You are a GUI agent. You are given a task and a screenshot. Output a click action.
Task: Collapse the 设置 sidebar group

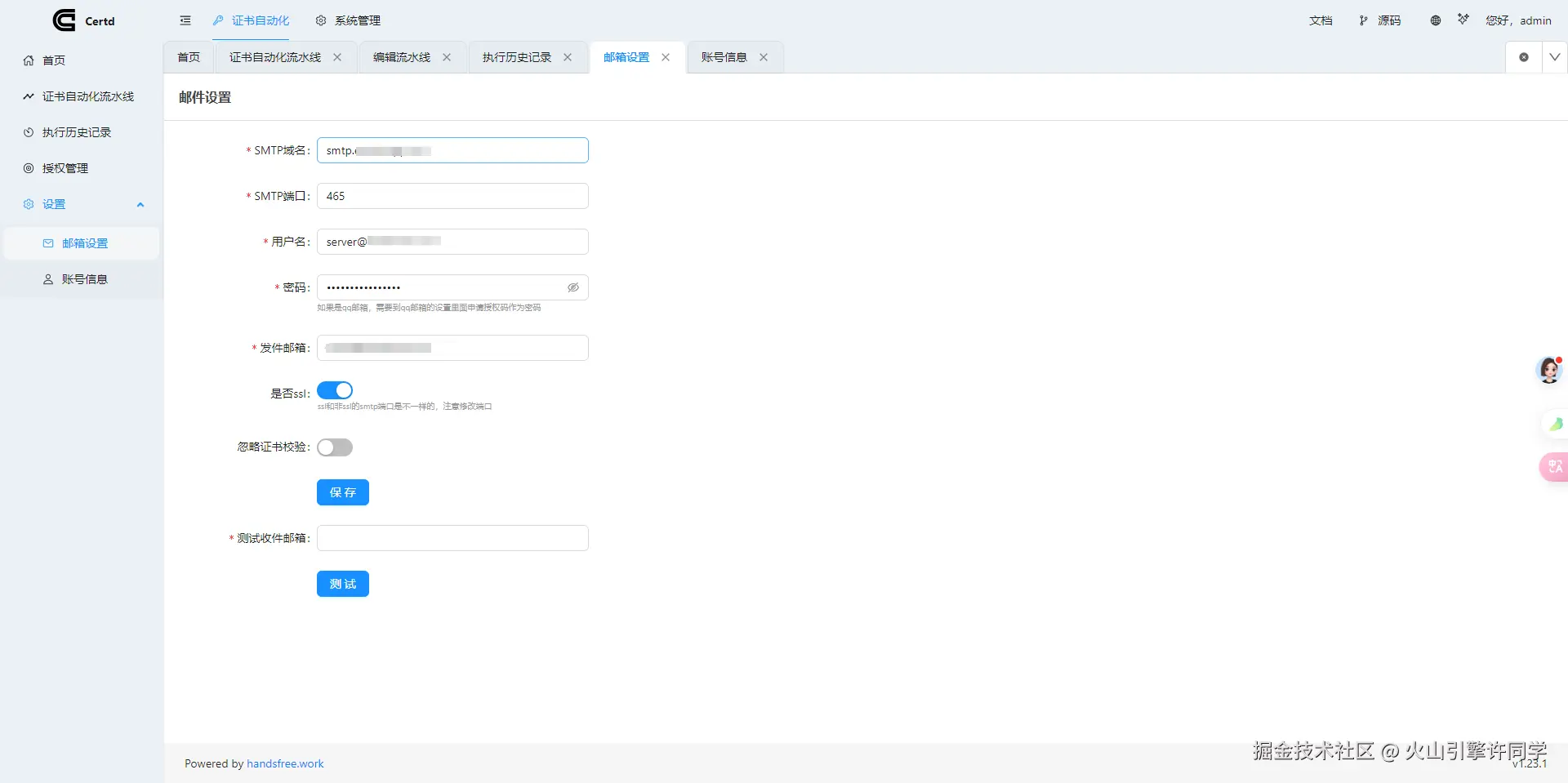(x=82, y=204)
